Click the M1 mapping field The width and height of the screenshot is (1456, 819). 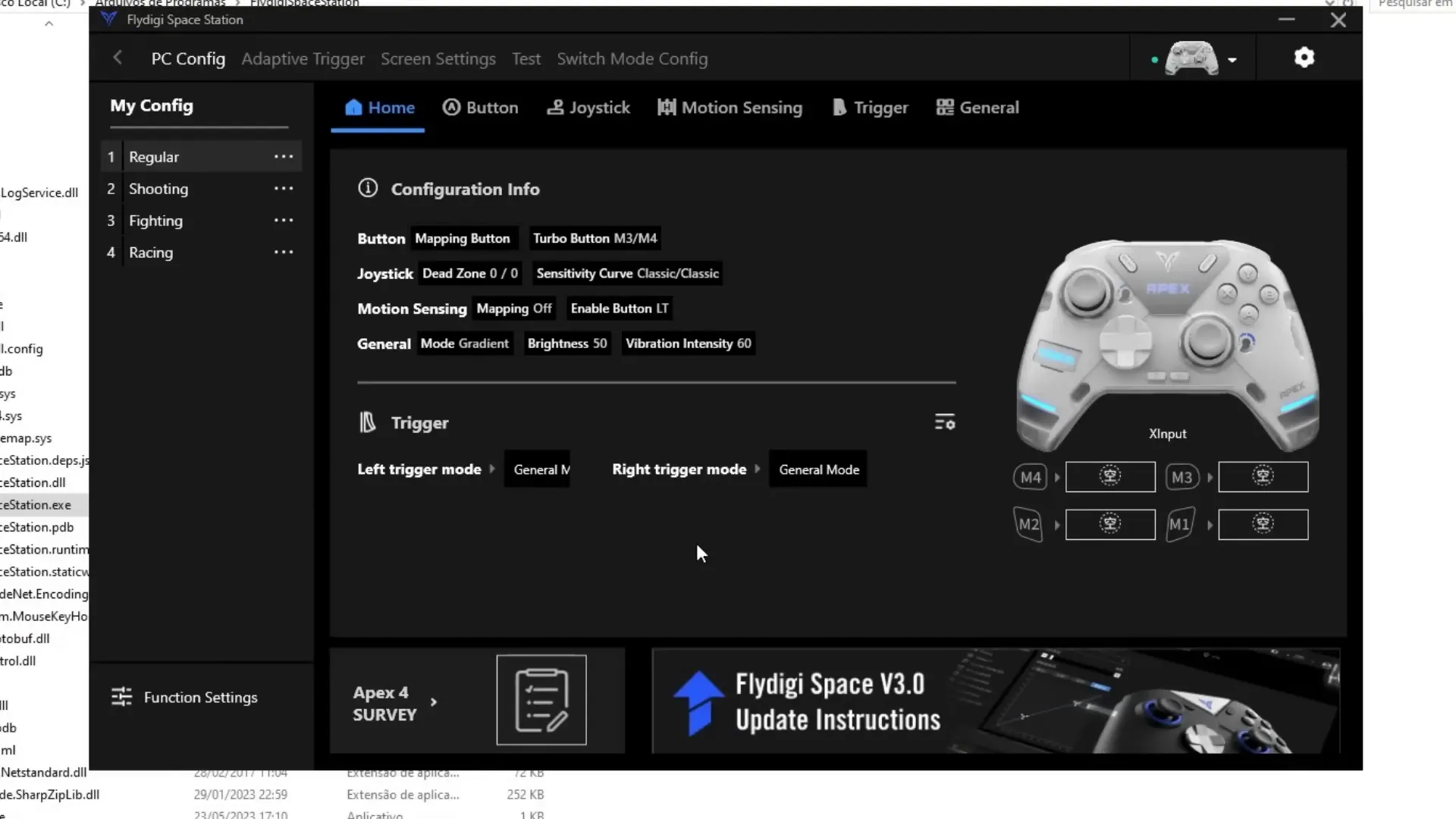(1263, 524)
